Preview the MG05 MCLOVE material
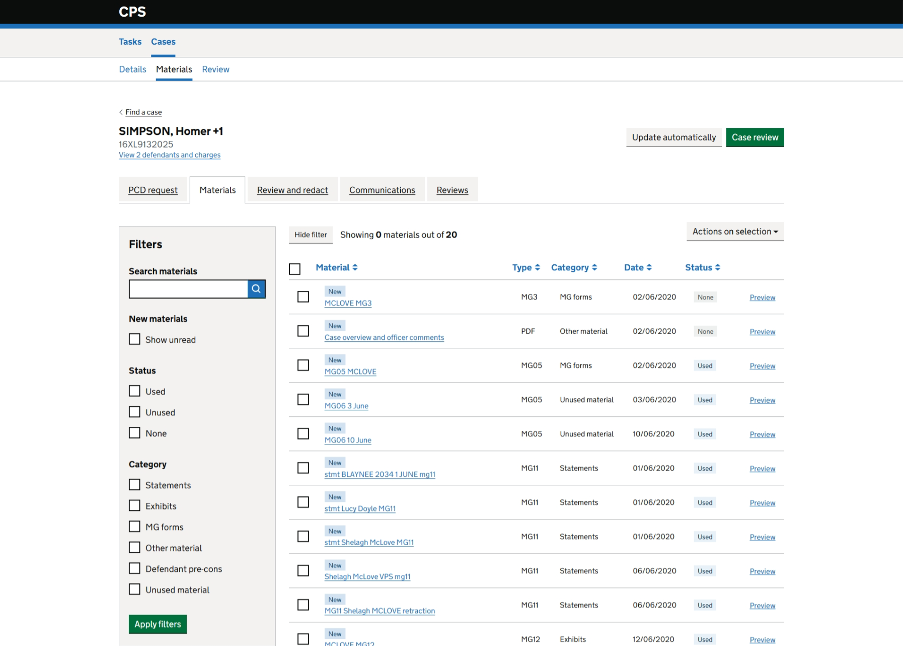This screenshot has width=904, height=646. tap(762, 366)
